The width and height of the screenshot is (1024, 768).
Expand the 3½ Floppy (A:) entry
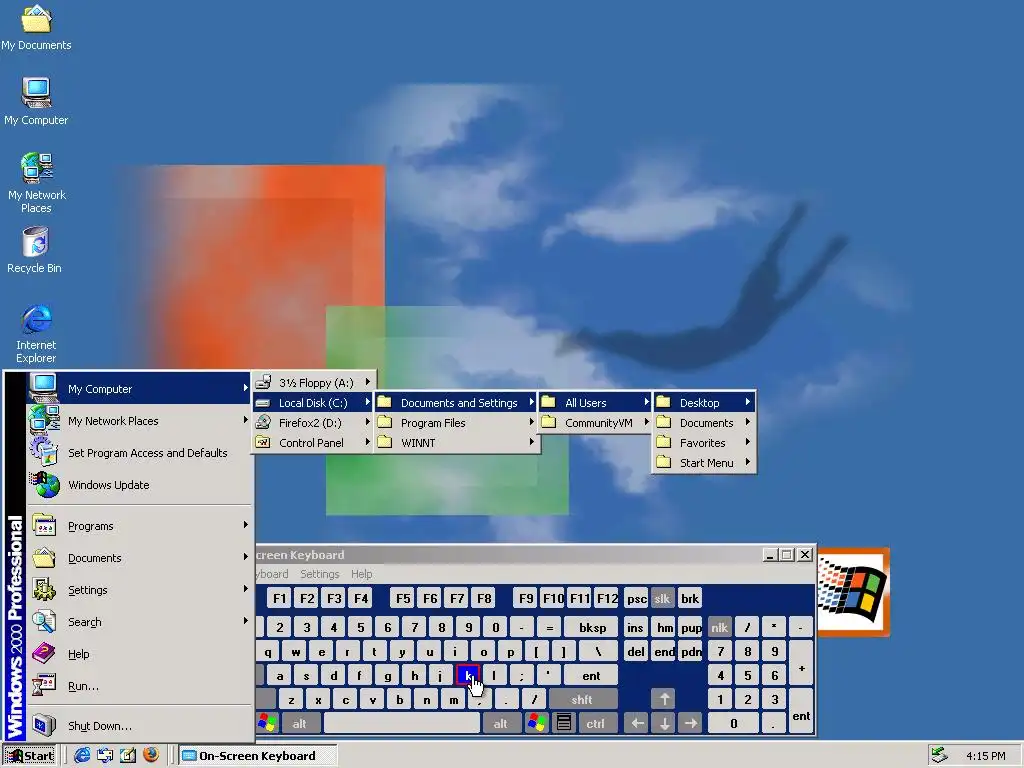click(313, 383)
